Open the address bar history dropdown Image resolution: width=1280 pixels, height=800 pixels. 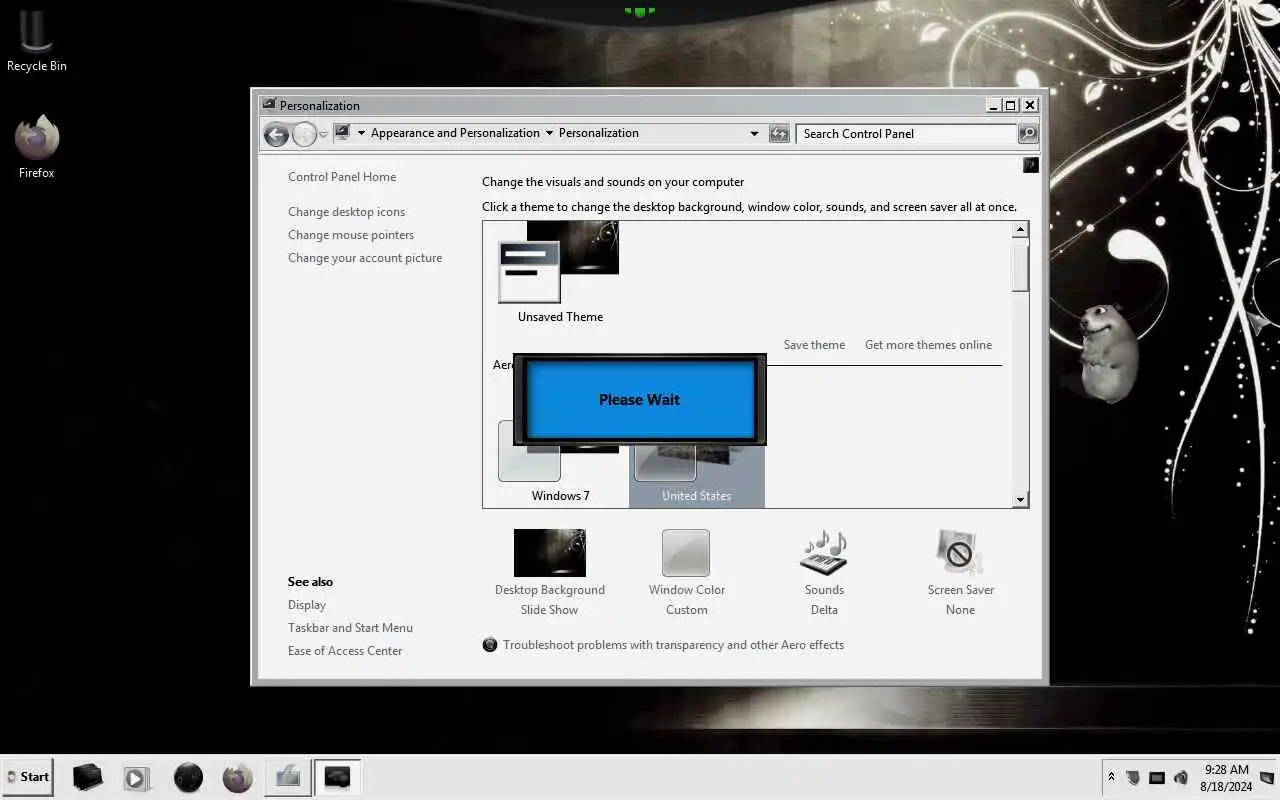(x=754, y=133)
